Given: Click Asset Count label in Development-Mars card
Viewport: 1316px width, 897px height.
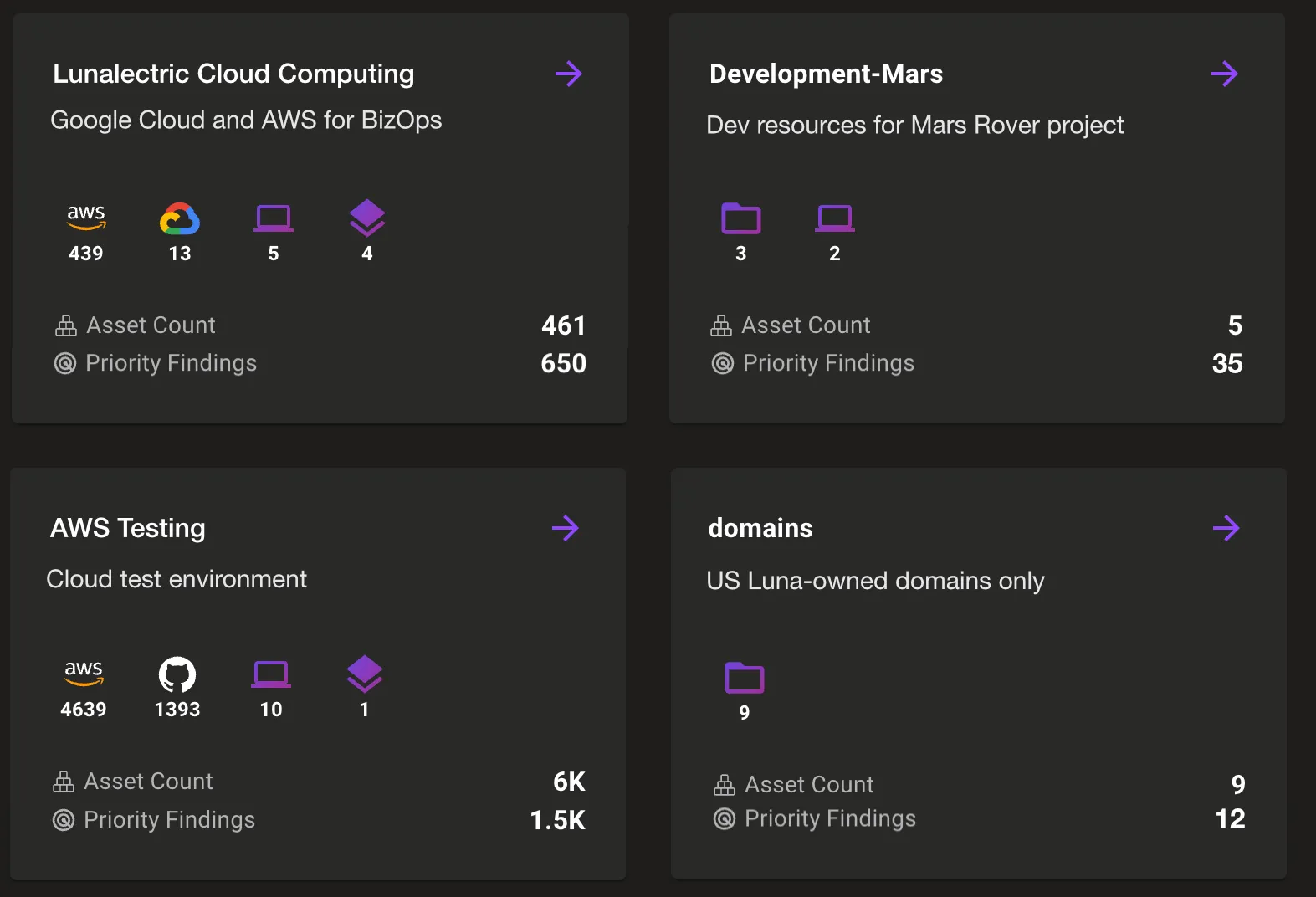Looking at the screenshot, I should coord(806,325).
